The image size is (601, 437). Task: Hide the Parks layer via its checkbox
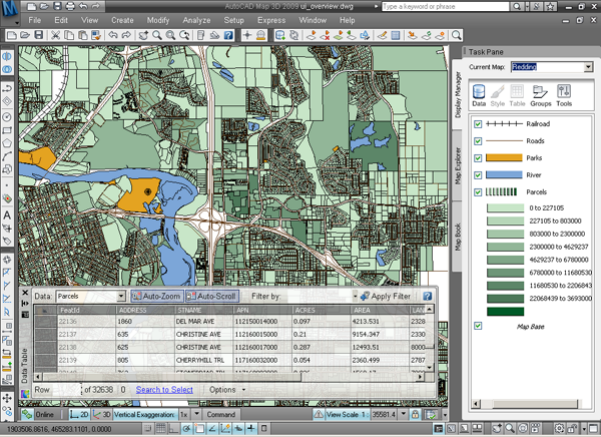click(x=479, y=158)
